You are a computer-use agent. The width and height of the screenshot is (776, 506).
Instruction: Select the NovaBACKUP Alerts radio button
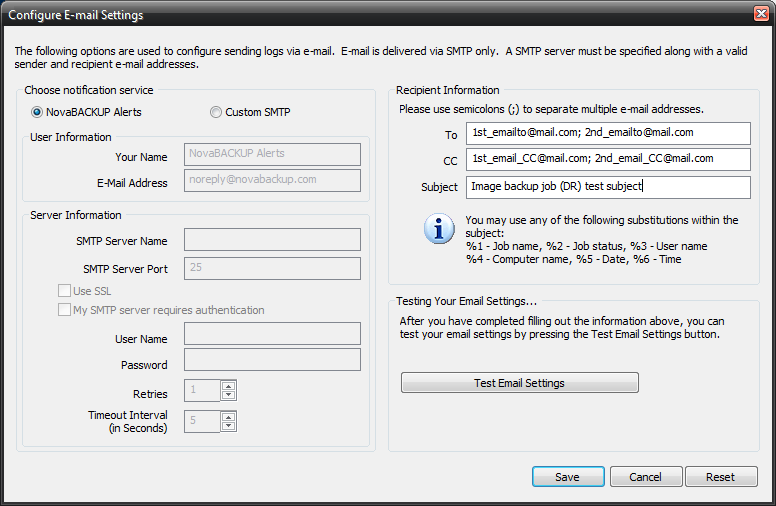(x=37, y=112)
